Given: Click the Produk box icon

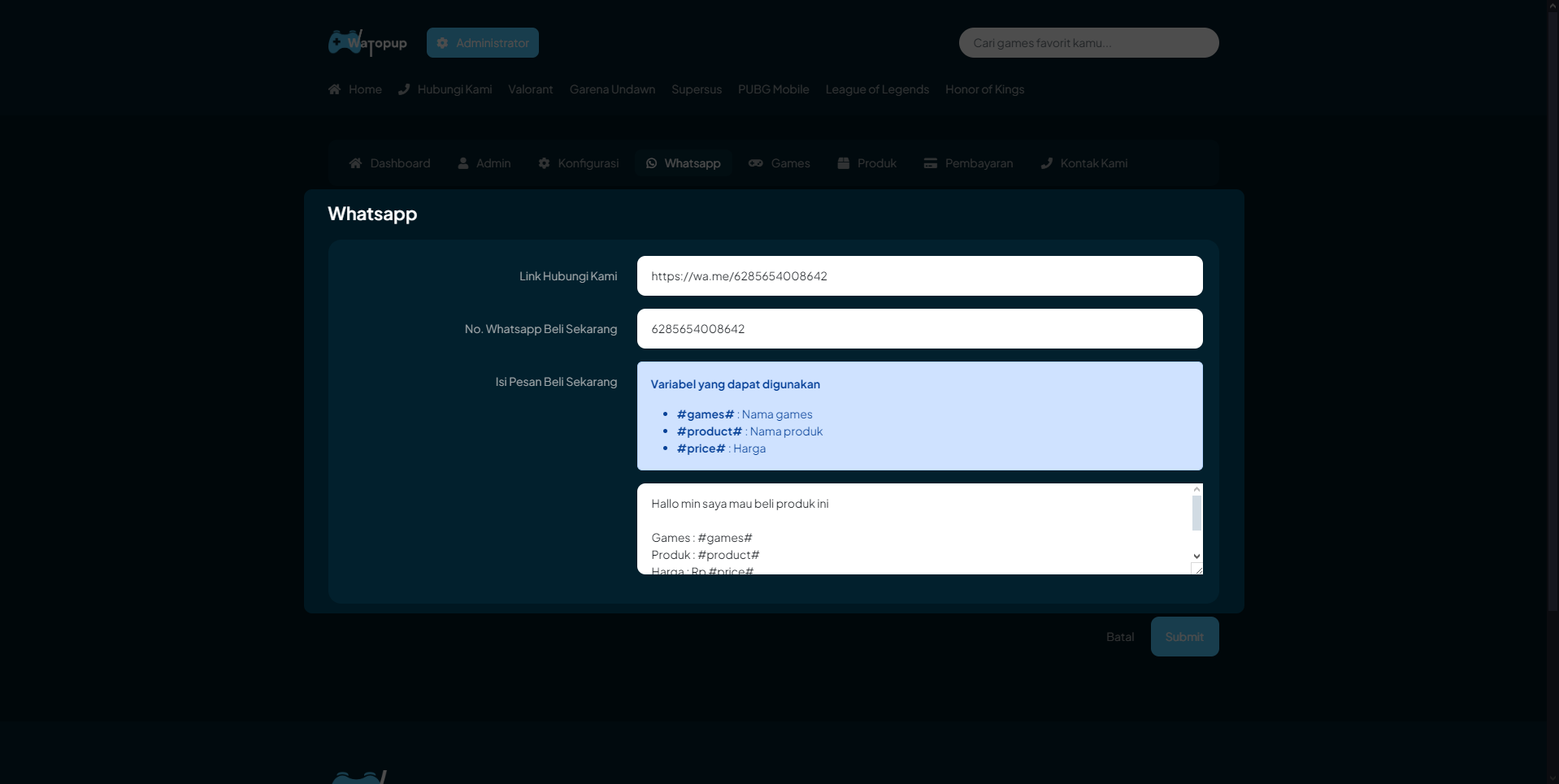Looking at the screenshot, I should point(844,163).
